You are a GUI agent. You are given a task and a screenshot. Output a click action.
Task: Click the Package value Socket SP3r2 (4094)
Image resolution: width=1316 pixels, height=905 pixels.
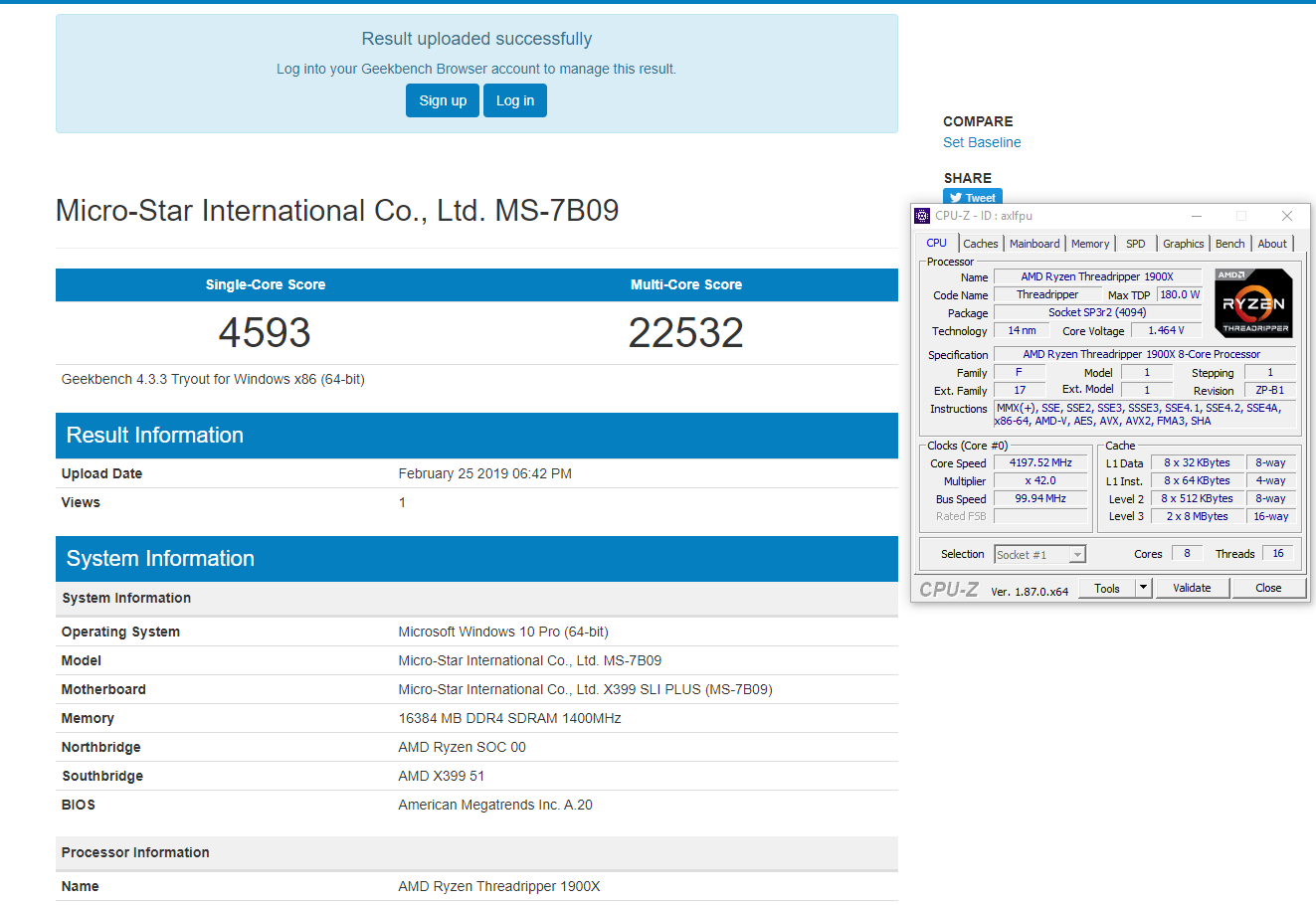[1097, 312]
